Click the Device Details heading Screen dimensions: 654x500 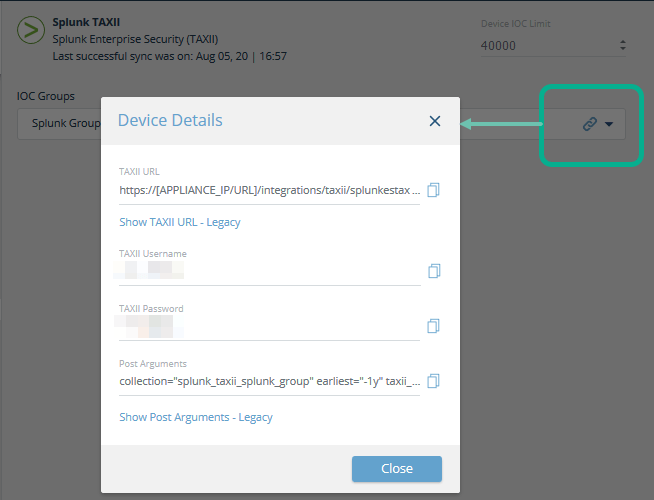point(170,120)
